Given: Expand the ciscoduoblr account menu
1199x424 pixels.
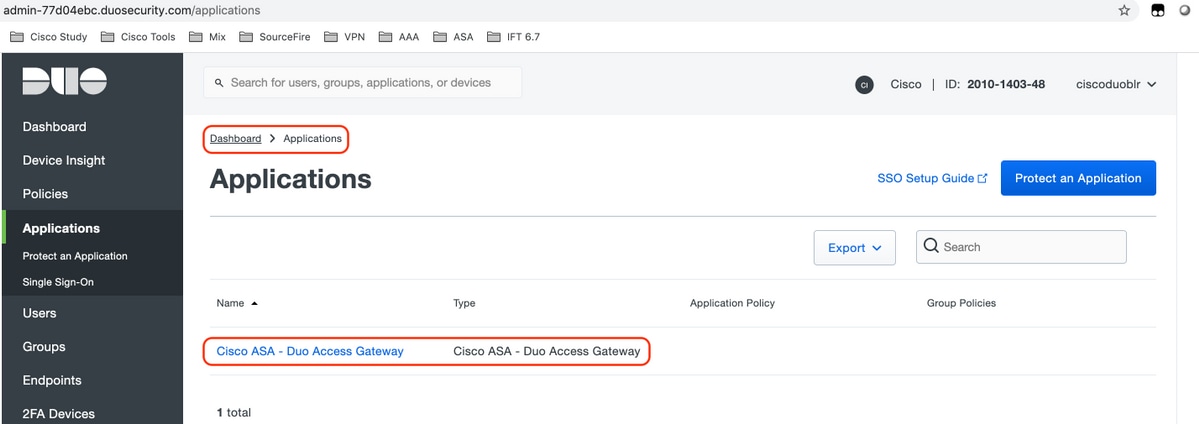Looking at the screenshot, I should pos(1116,84).
